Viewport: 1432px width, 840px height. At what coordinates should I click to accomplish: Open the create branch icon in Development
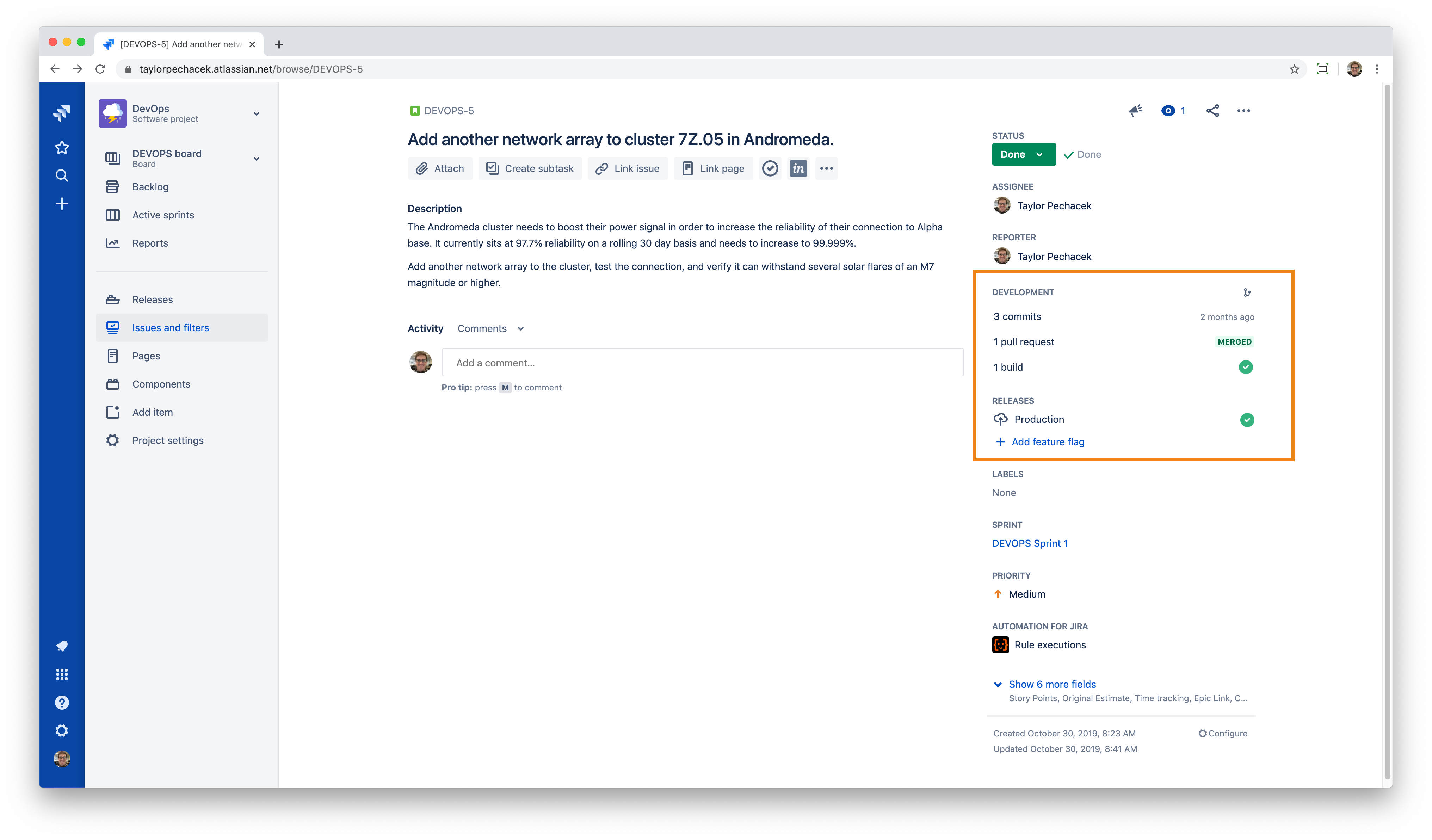point(1247,292)
